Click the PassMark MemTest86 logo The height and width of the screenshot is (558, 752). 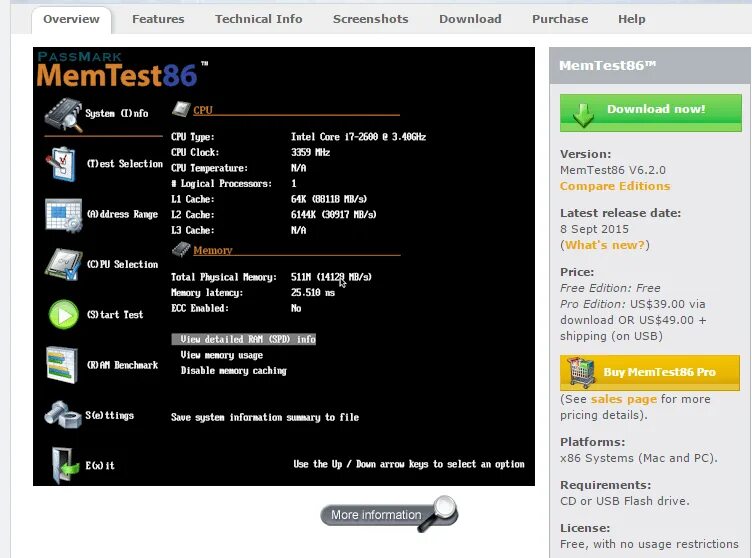tap(123, 70)
